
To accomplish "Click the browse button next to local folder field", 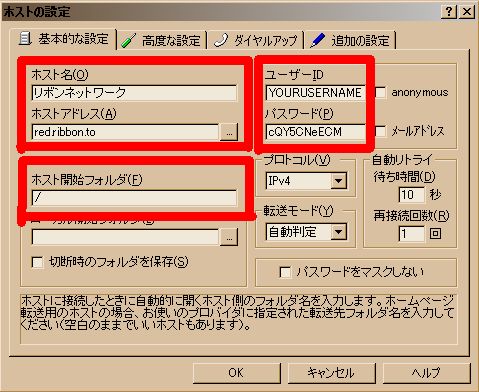I will coord(229,237).
